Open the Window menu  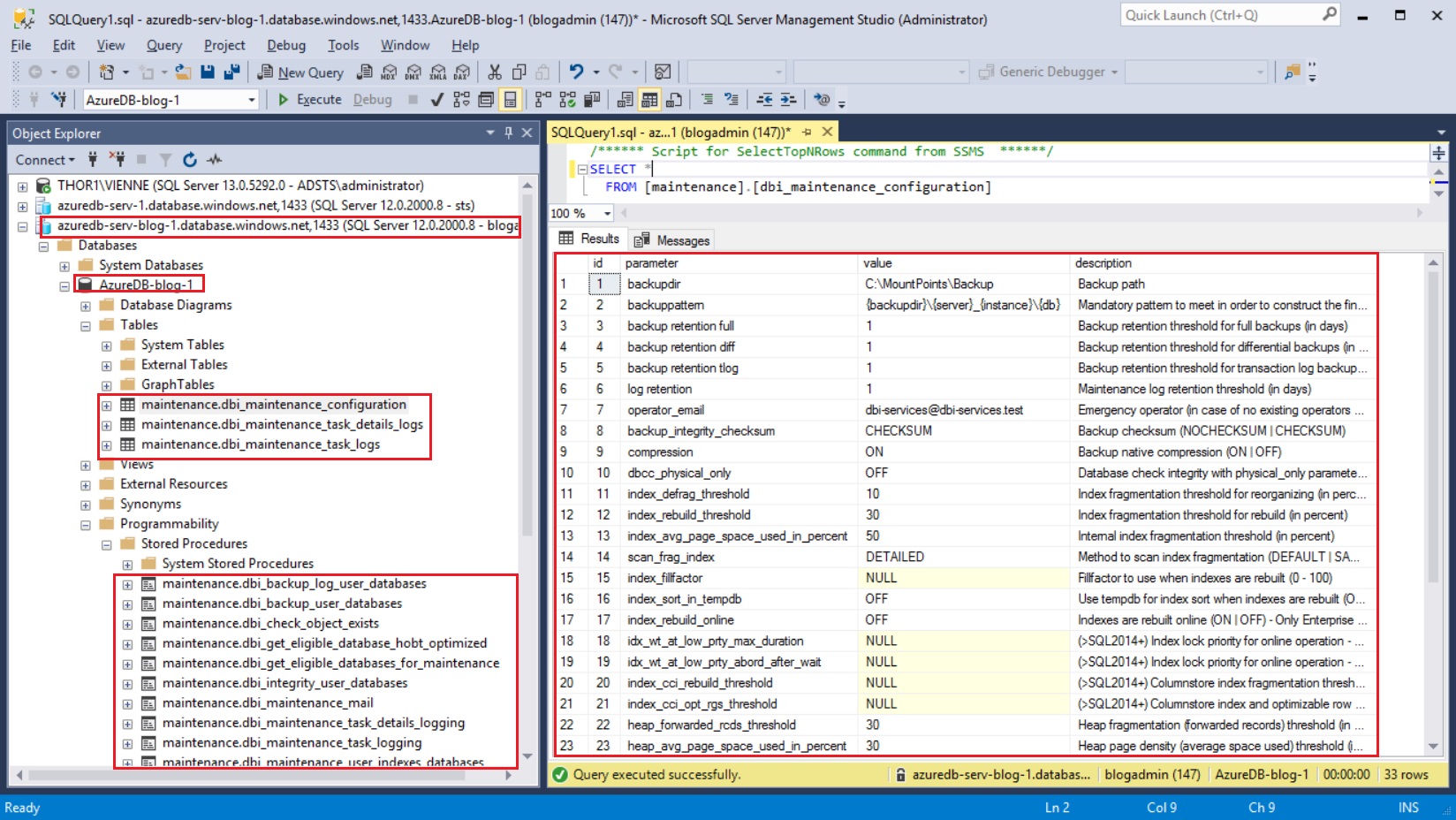point(405,45)
